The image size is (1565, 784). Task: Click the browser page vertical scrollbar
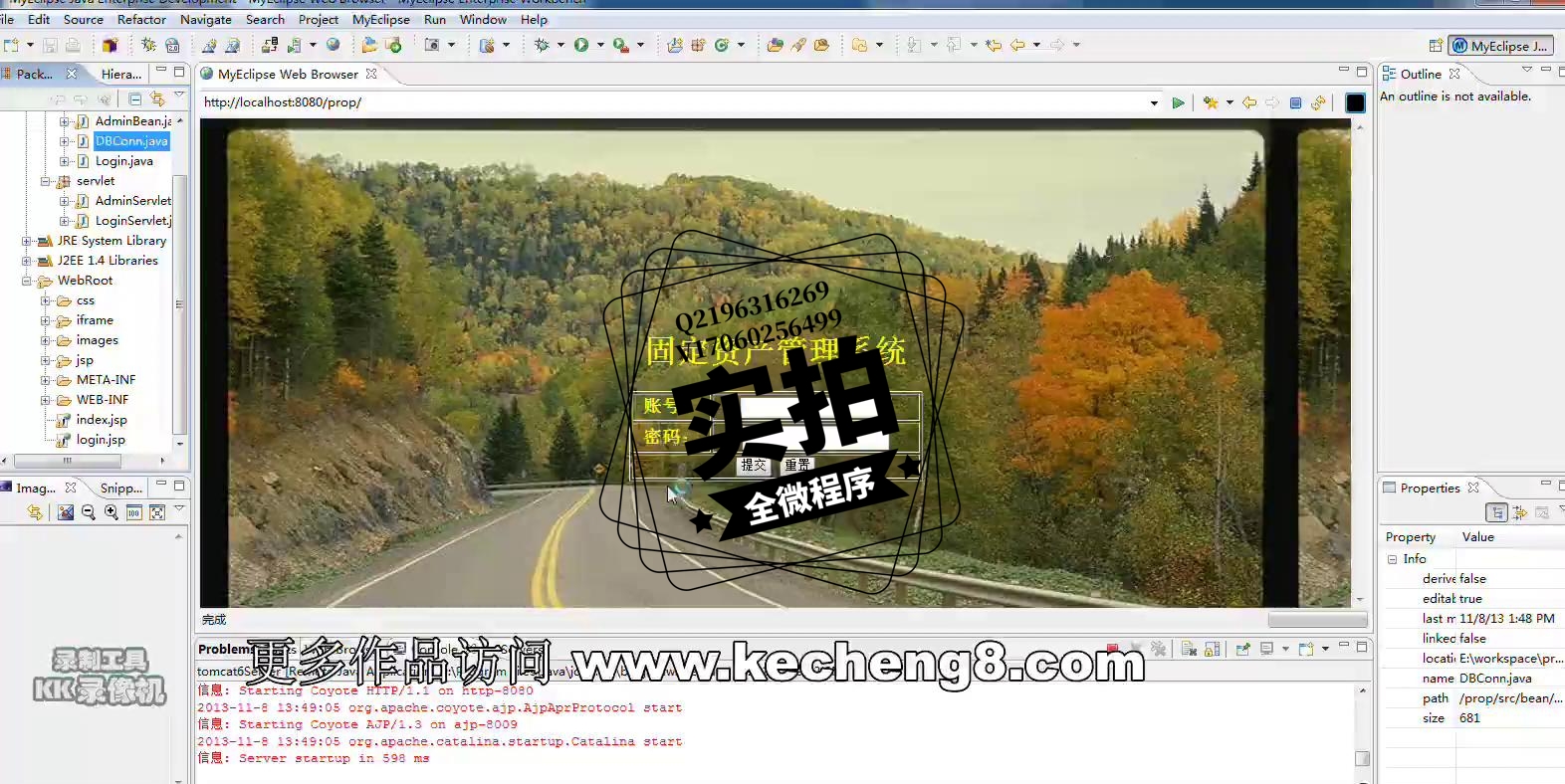click(1360, 363)
